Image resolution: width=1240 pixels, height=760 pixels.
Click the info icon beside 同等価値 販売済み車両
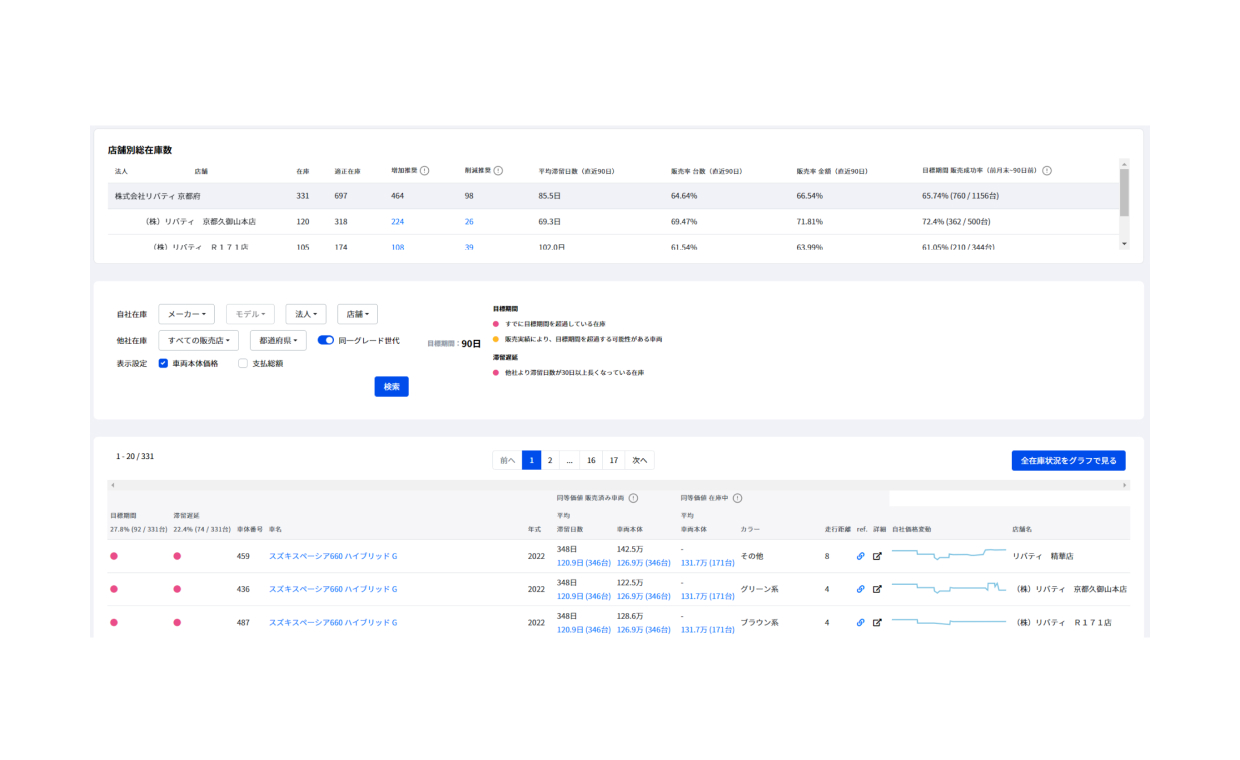click(633, 498)
